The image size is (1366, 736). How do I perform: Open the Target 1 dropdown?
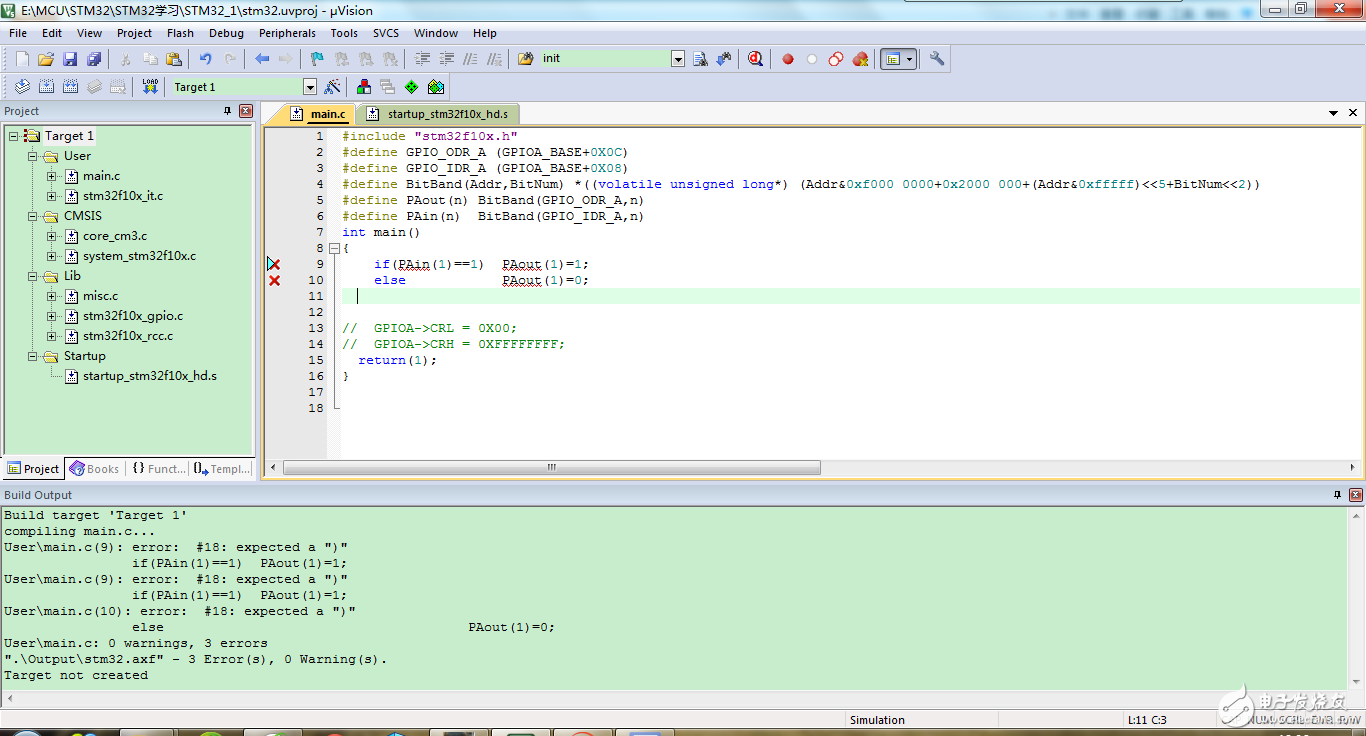[x=310, y=87]
